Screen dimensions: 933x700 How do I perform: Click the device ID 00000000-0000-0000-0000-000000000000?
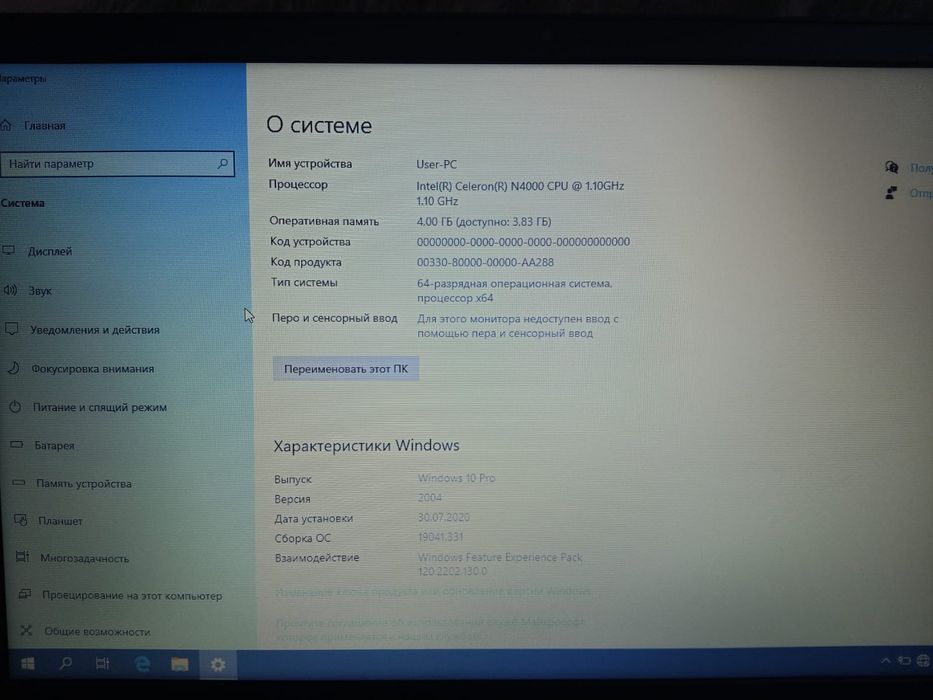pyautogui.click(x=523, y=242)
